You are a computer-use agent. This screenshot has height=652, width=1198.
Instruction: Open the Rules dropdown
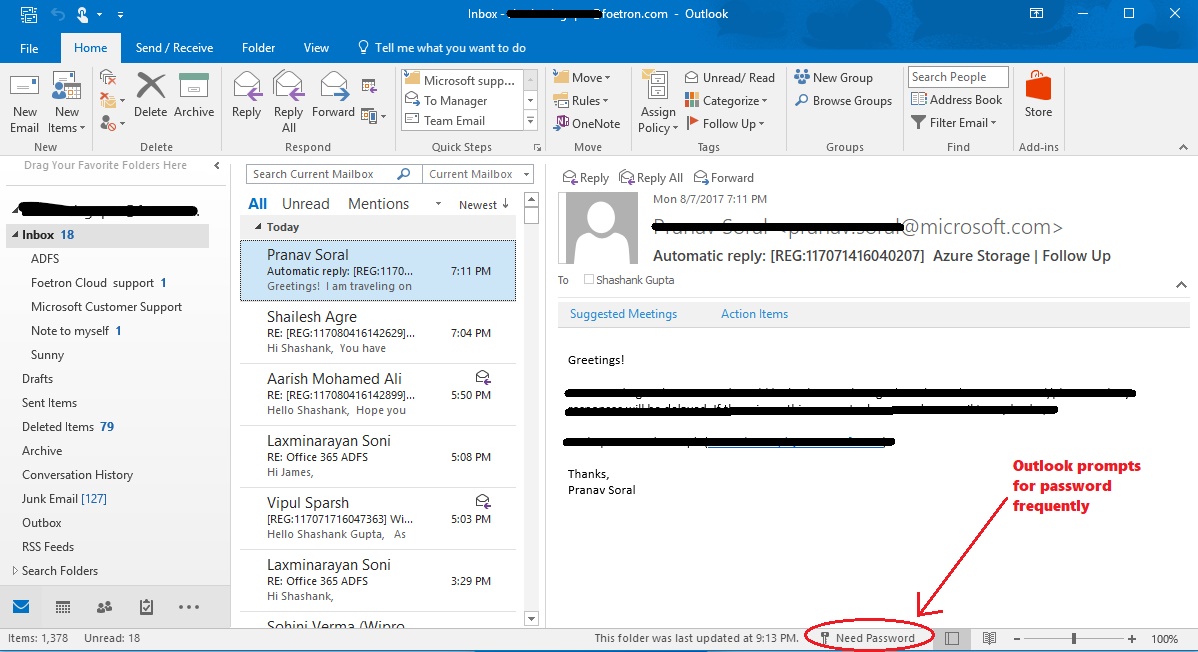click(x=581, y=100)
